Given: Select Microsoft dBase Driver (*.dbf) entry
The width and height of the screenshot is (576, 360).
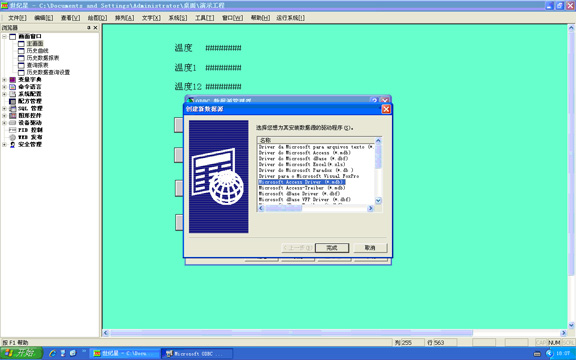Looking at the screenshot, I should click(x=299, y=194).
